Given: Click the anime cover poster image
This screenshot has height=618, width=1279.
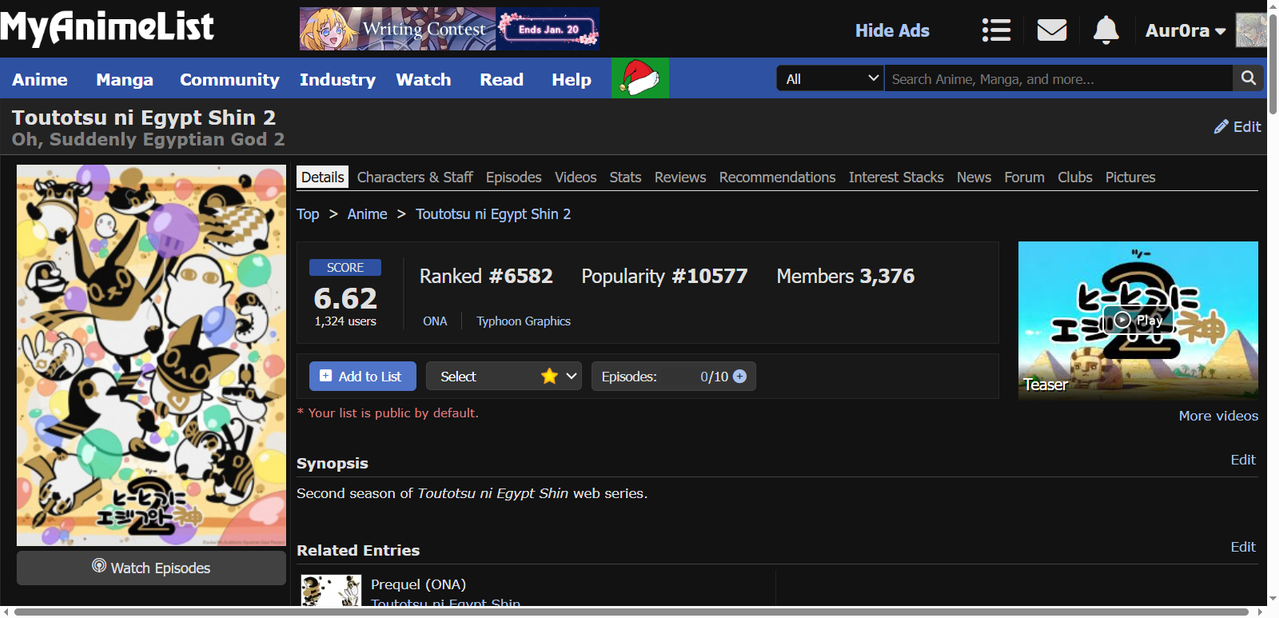Looking at the screenshot, I should [x=151, y=355].
